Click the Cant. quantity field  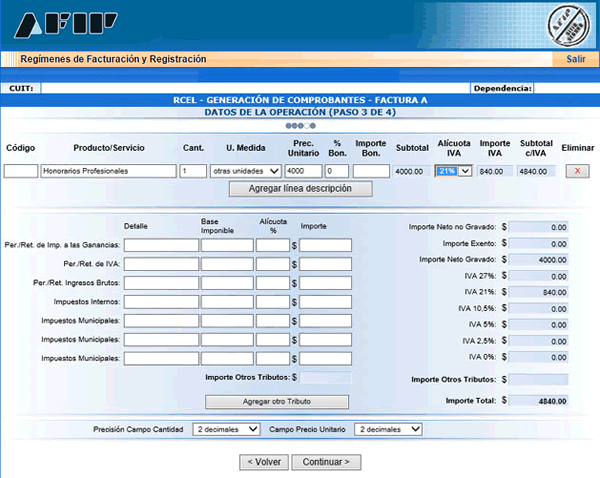(x=193, y=171)
